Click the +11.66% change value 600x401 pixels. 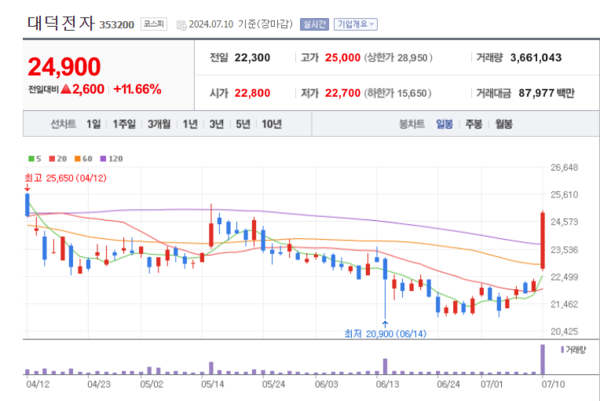[x=137, y=89]
